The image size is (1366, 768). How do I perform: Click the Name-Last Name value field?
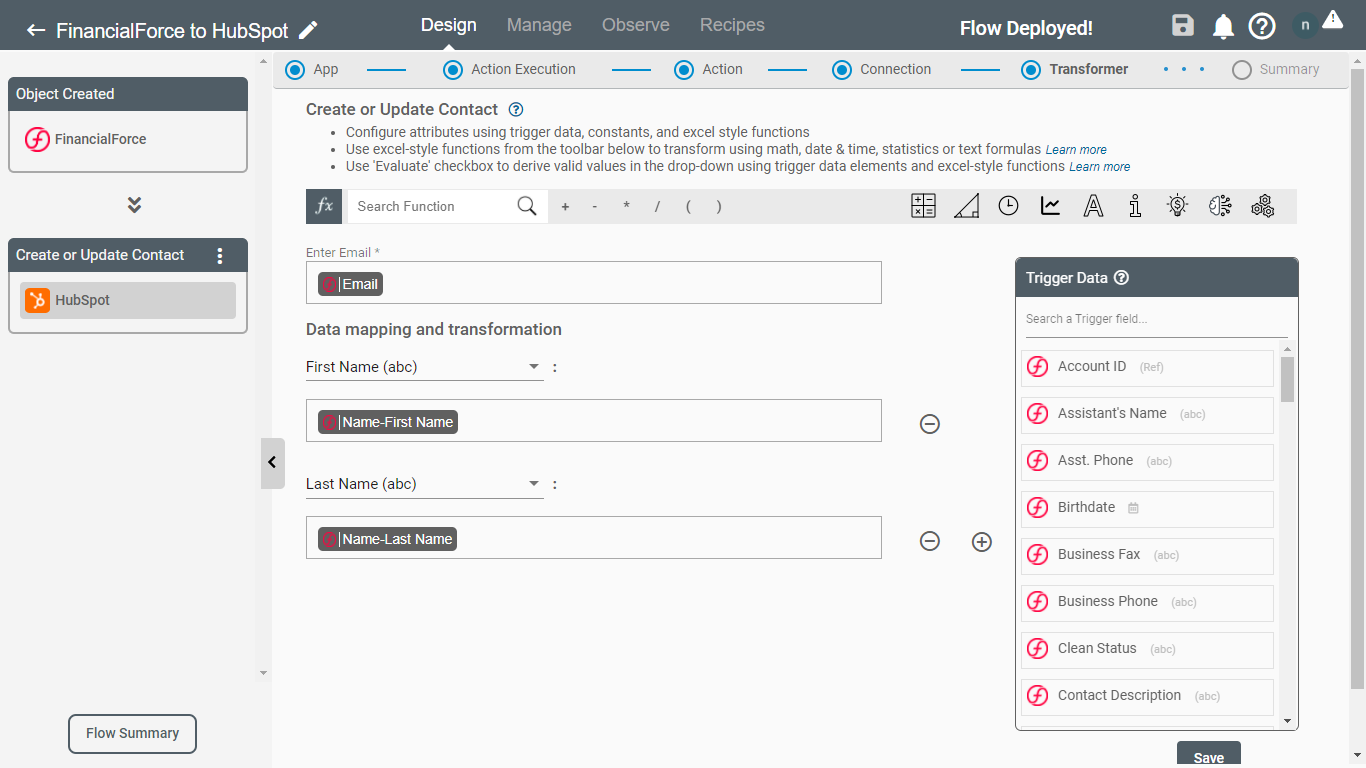coord(594,538)
